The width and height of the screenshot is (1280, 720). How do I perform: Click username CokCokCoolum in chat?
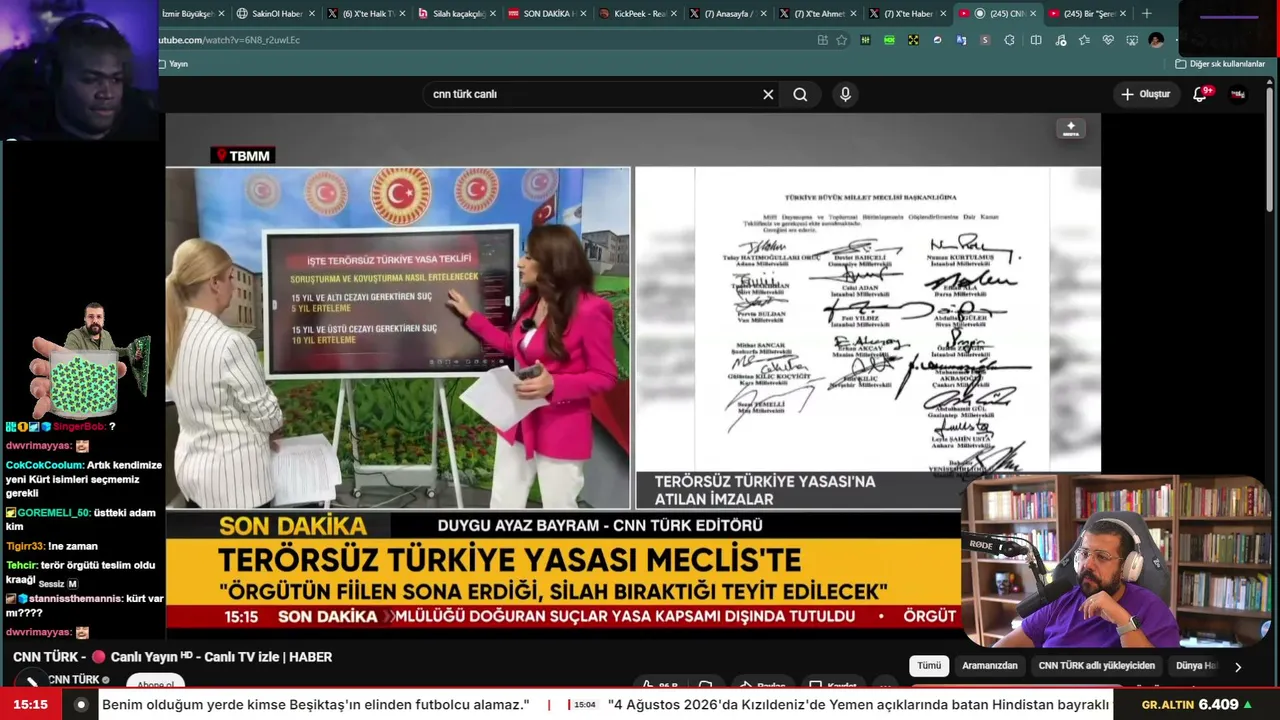(x=43, y=465)
